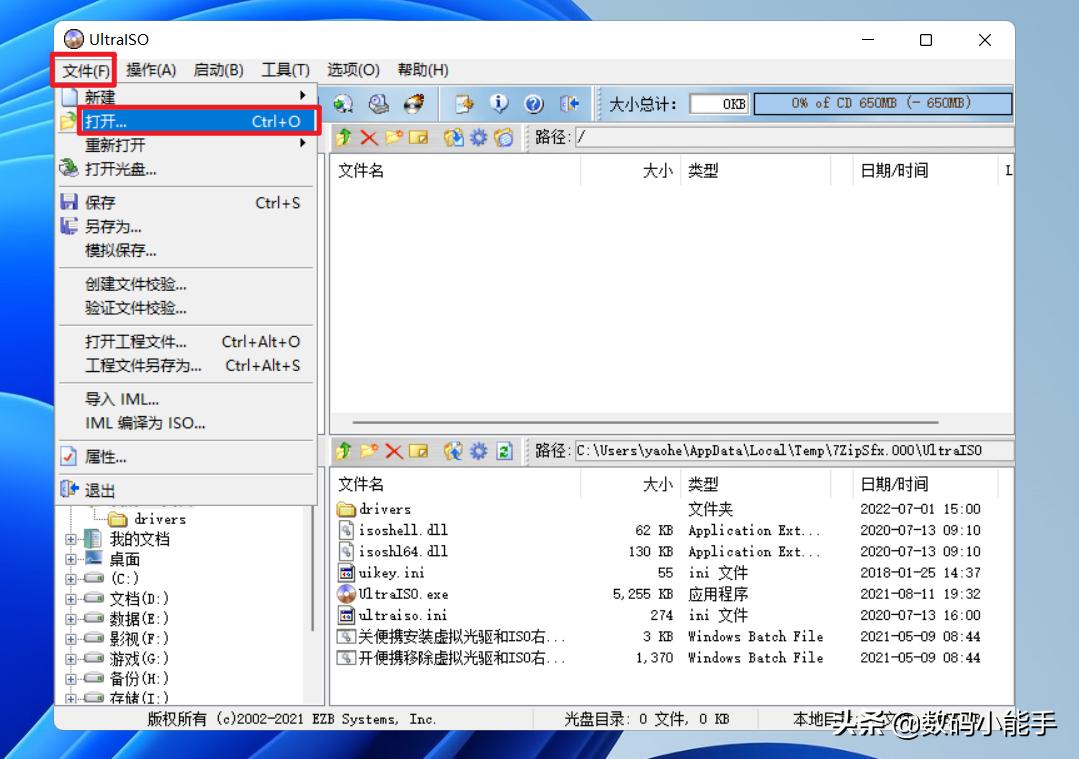1079x759 pixels.
Task: Select UltraISO.exe in the file list
Action: tap(405, 593)
